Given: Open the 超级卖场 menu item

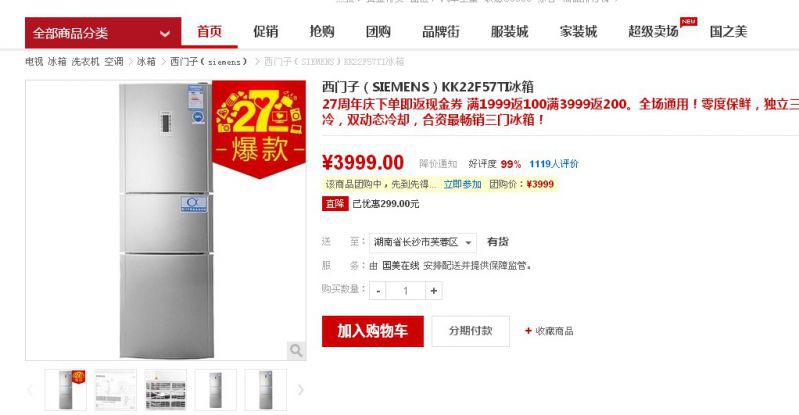Looking at the screenshot, I should click(653, 32).
